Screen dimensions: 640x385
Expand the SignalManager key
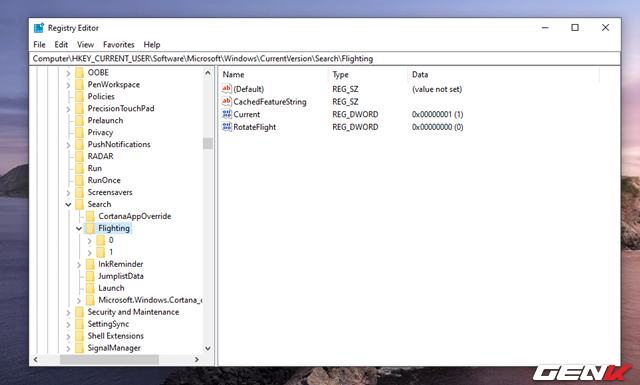point(68,348)
